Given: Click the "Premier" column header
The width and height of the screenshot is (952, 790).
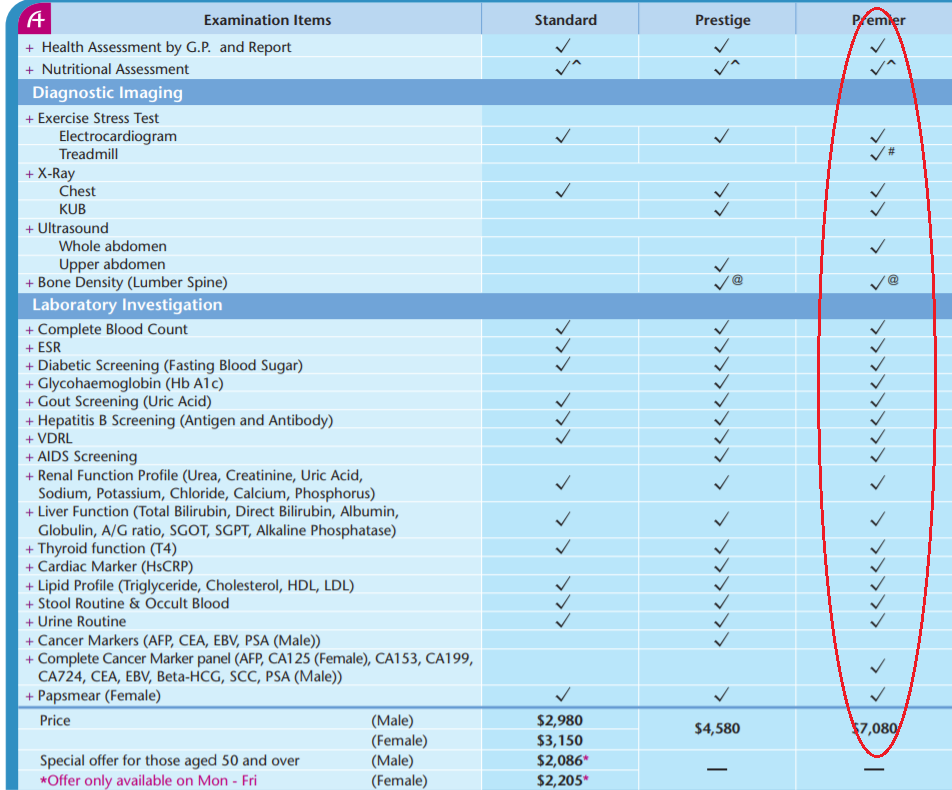Looking at the screenshot, I should pyautogui.click(x=879, y=20).
